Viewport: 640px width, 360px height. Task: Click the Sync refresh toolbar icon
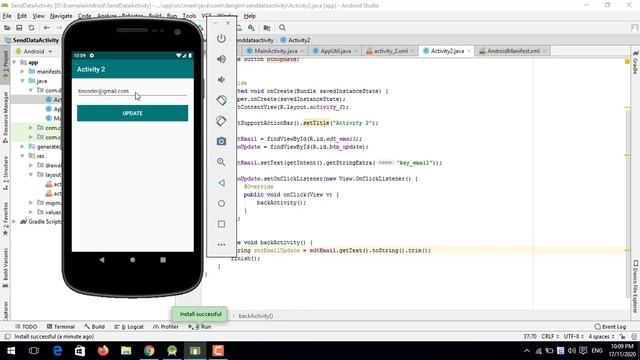pos(31,28)
